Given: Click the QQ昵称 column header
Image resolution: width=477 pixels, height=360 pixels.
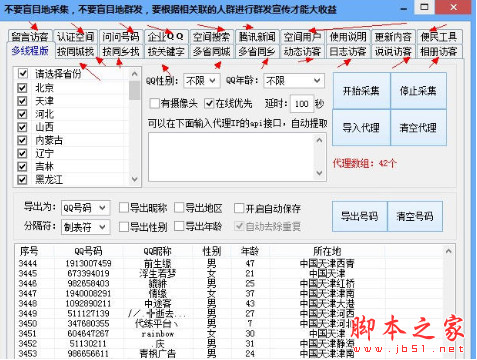Looking at the screenshot, I should pos(158,251).
